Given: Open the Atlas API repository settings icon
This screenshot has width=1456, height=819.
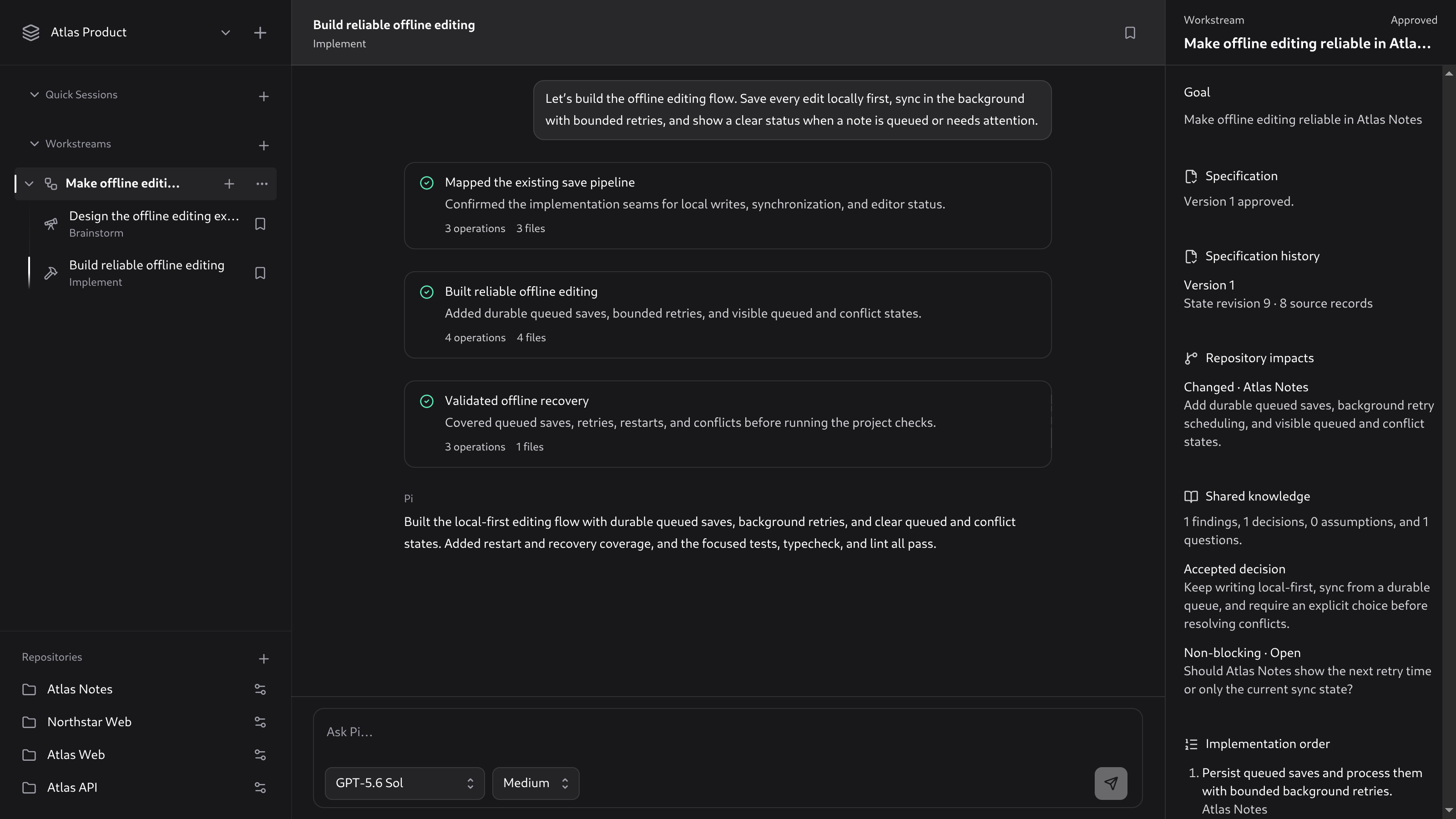Looking at the screenshot, I should pos(260,787).
